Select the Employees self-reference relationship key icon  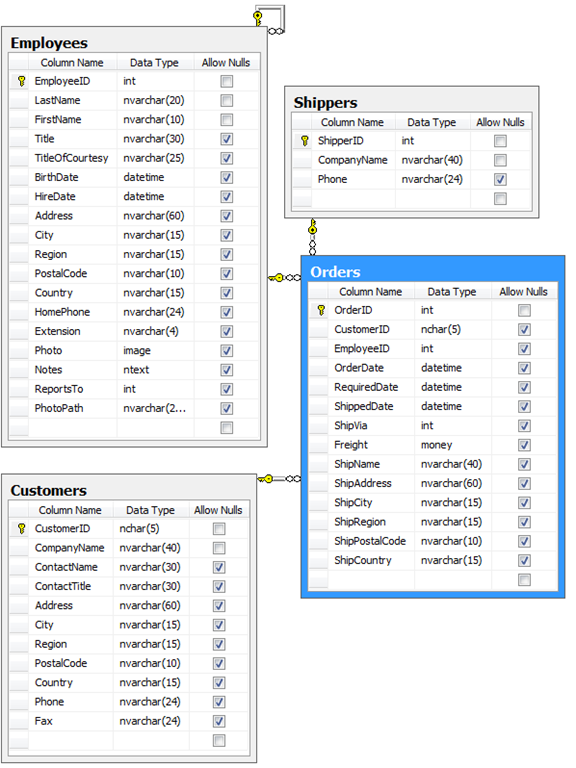258,19
